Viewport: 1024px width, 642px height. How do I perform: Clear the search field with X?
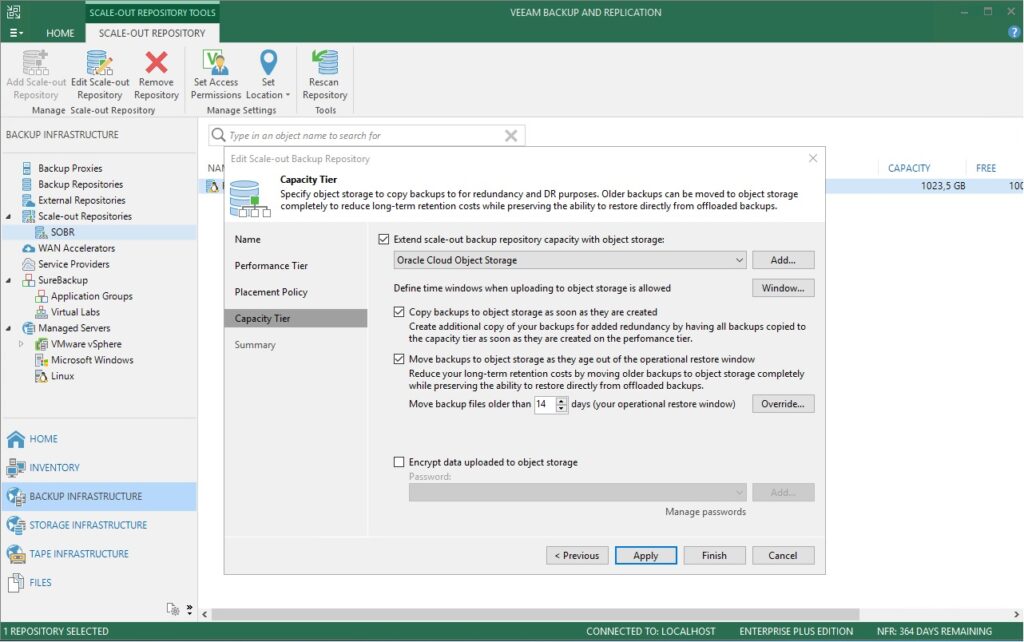pos(511,135)
